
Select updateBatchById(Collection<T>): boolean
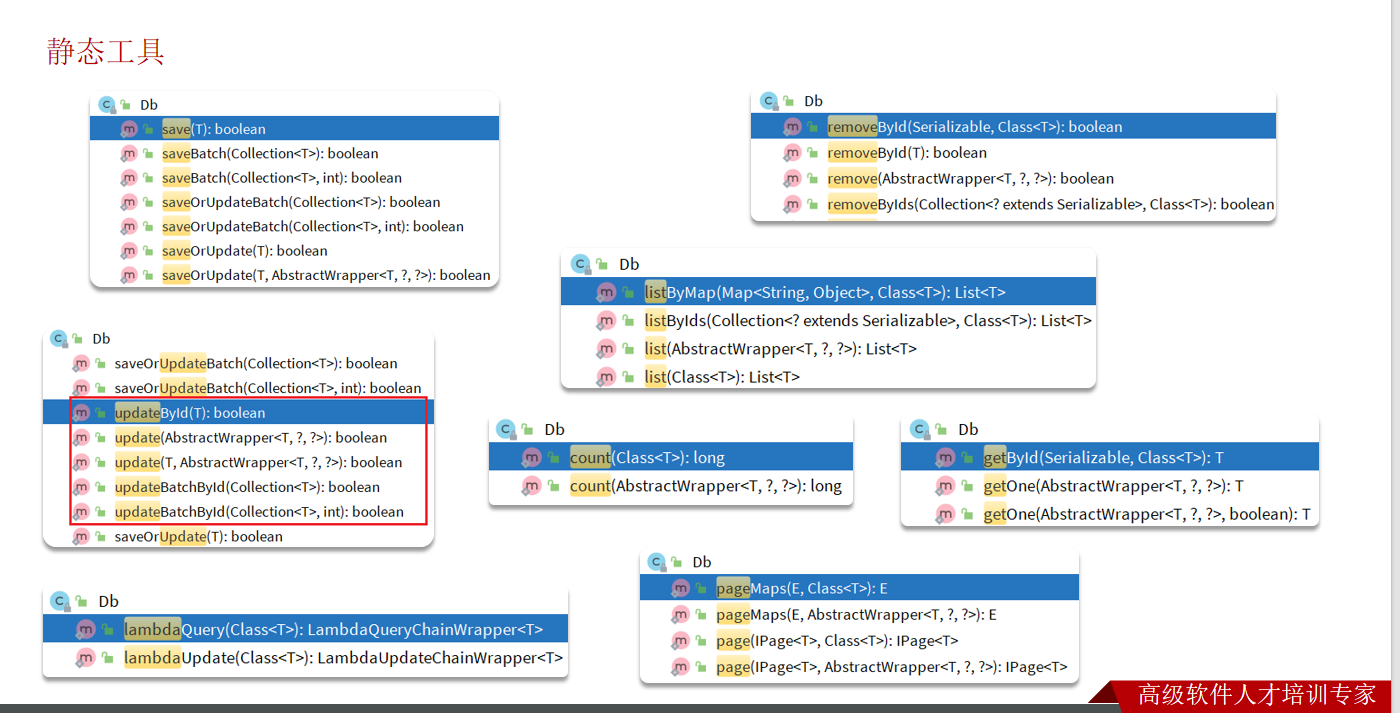pyautogui.click(x=247, y=487)
